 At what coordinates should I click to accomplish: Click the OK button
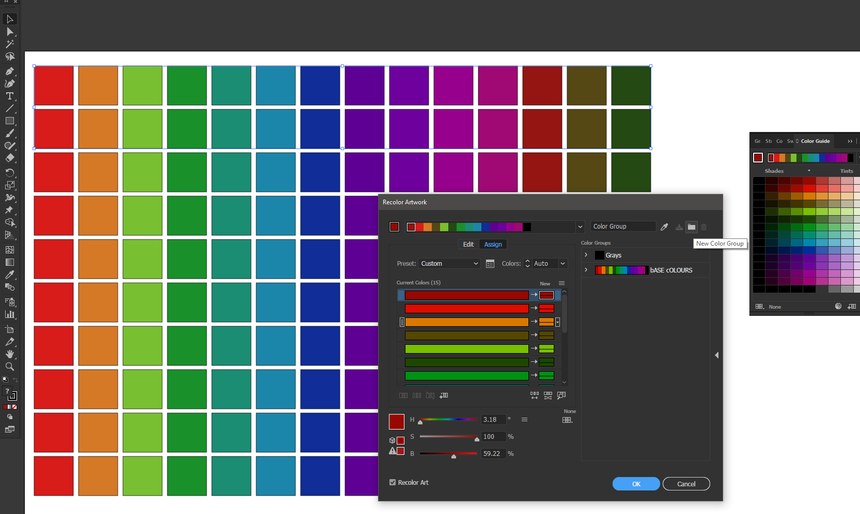[636, 484]
